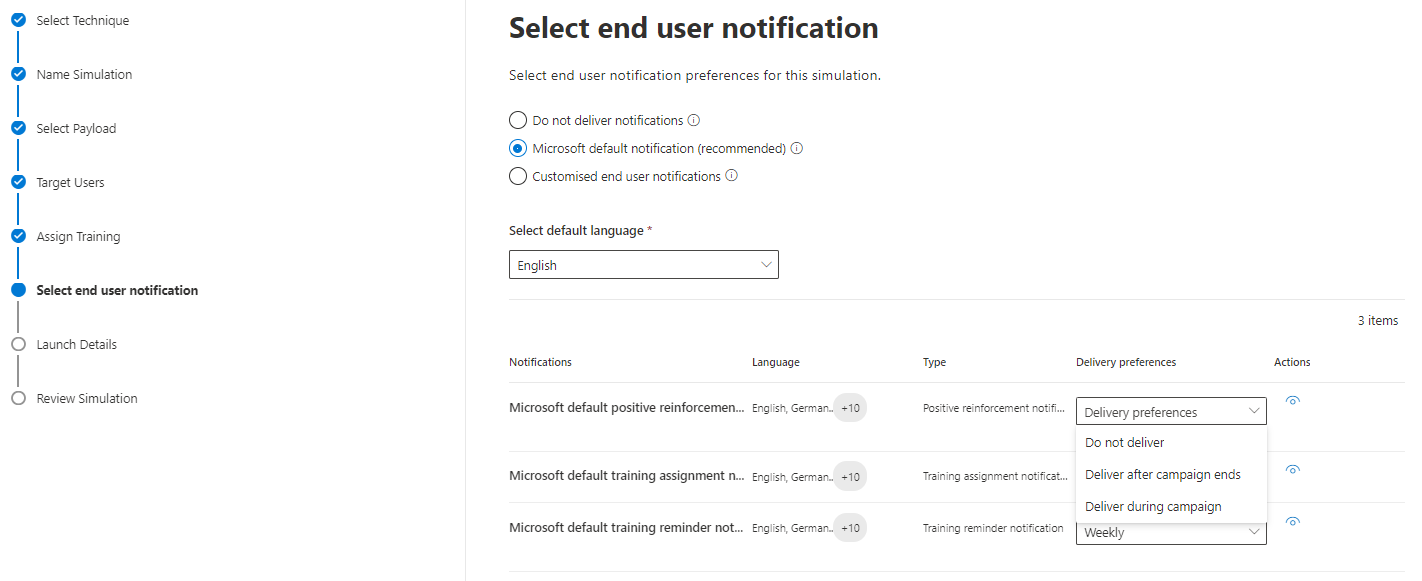Select 'Deliver during campaign' from the list
This screenshot has width=1422, height=581.
tap(1152, 506)
